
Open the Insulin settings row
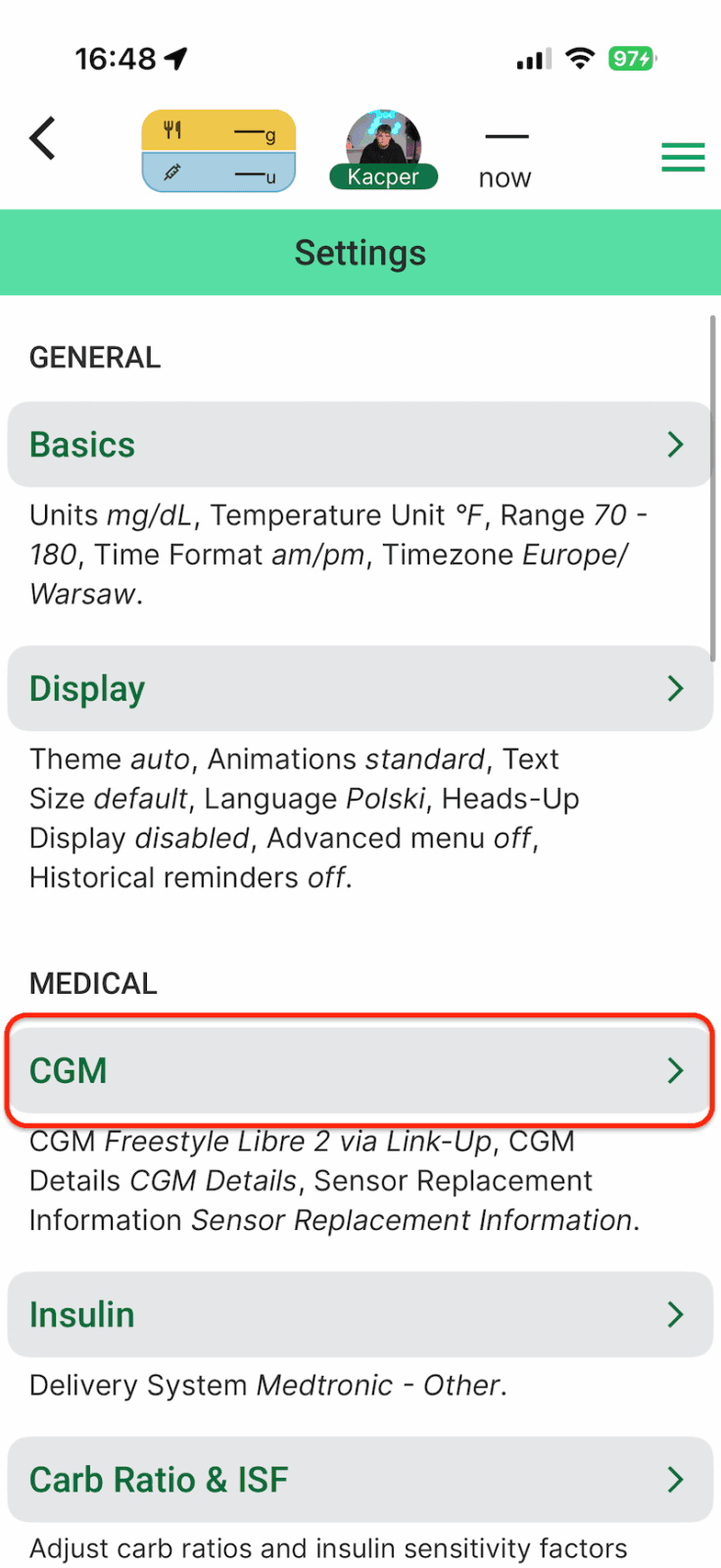coord(359,1314)
